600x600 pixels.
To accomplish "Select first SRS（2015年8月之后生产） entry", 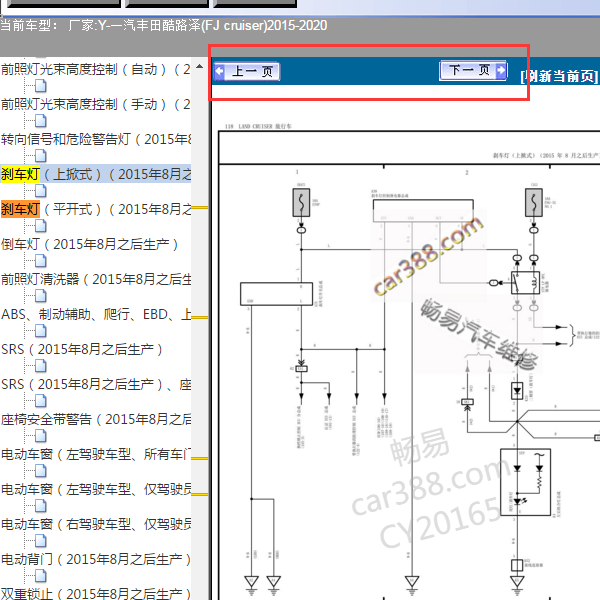I will pos(82,349).
